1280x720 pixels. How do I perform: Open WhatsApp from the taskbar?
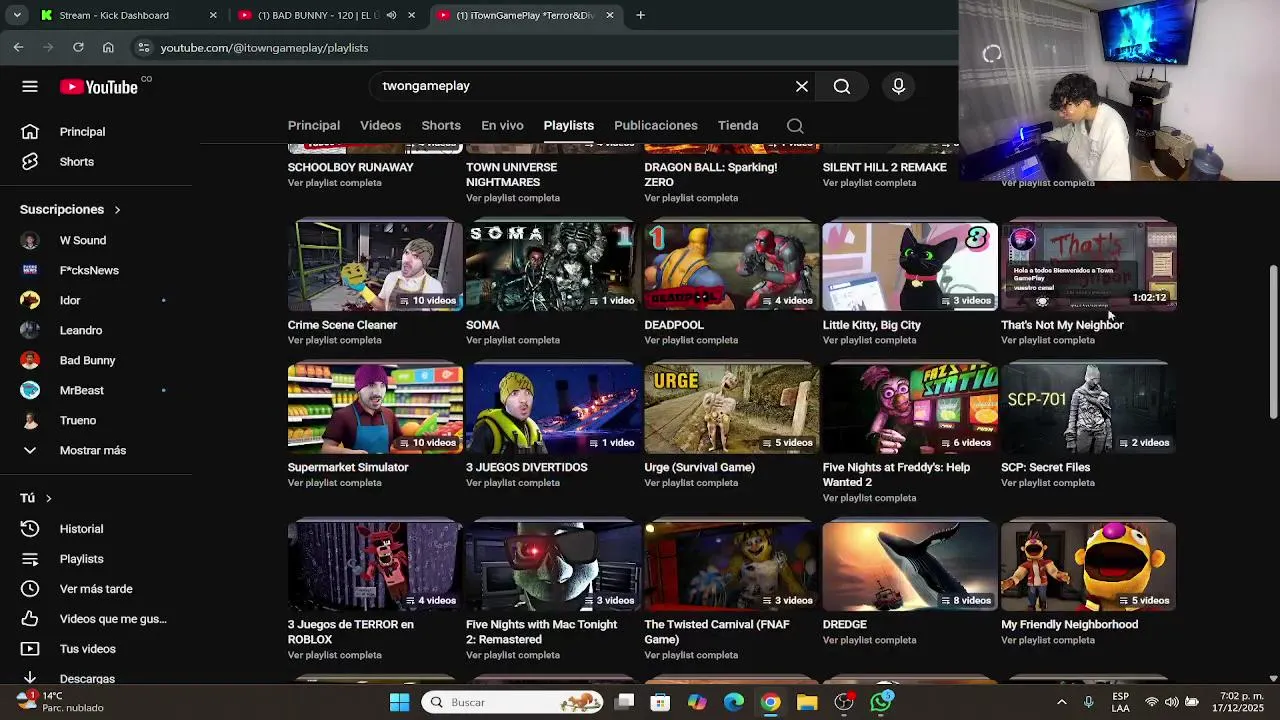coord(881,702)
